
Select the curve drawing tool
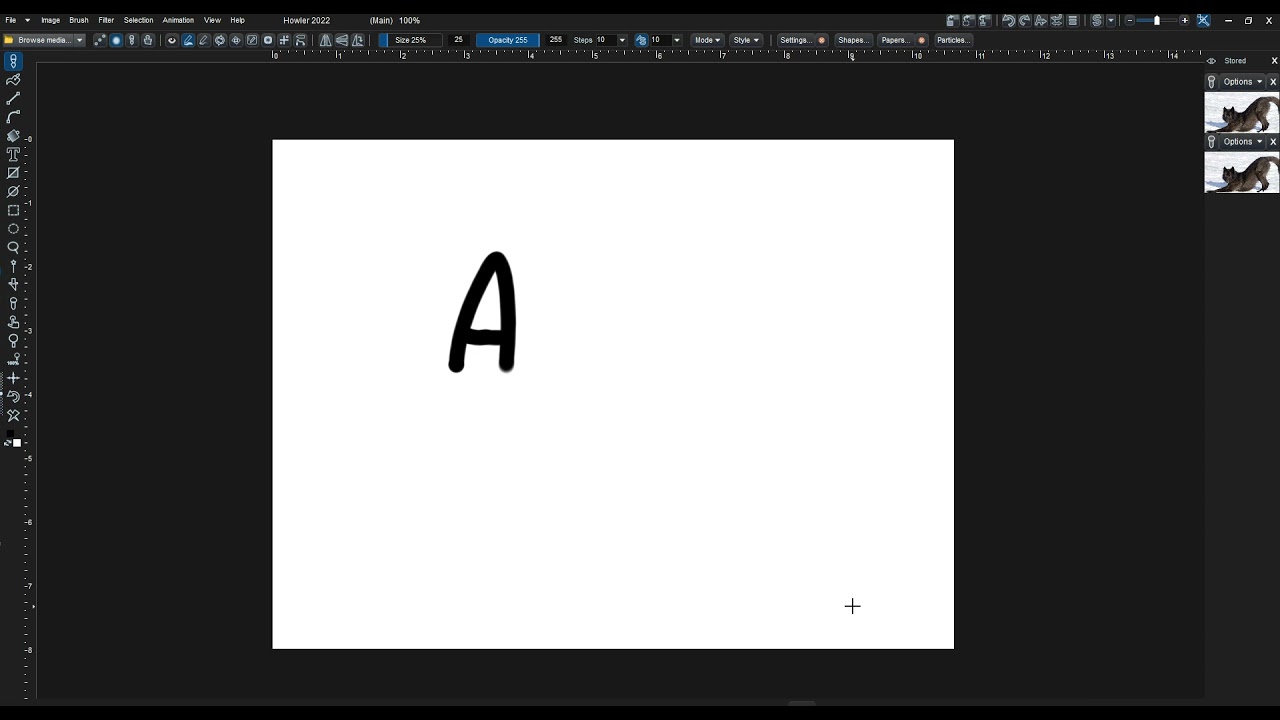[13, 117]
